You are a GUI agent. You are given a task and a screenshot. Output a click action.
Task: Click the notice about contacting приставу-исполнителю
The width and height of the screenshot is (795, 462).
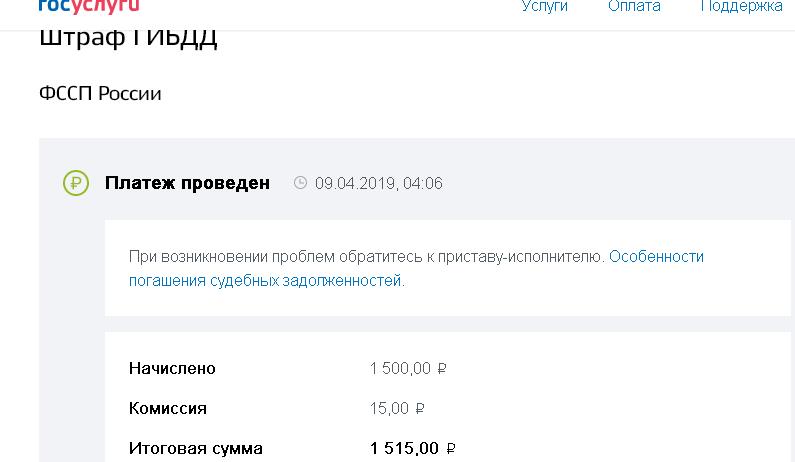366,257
